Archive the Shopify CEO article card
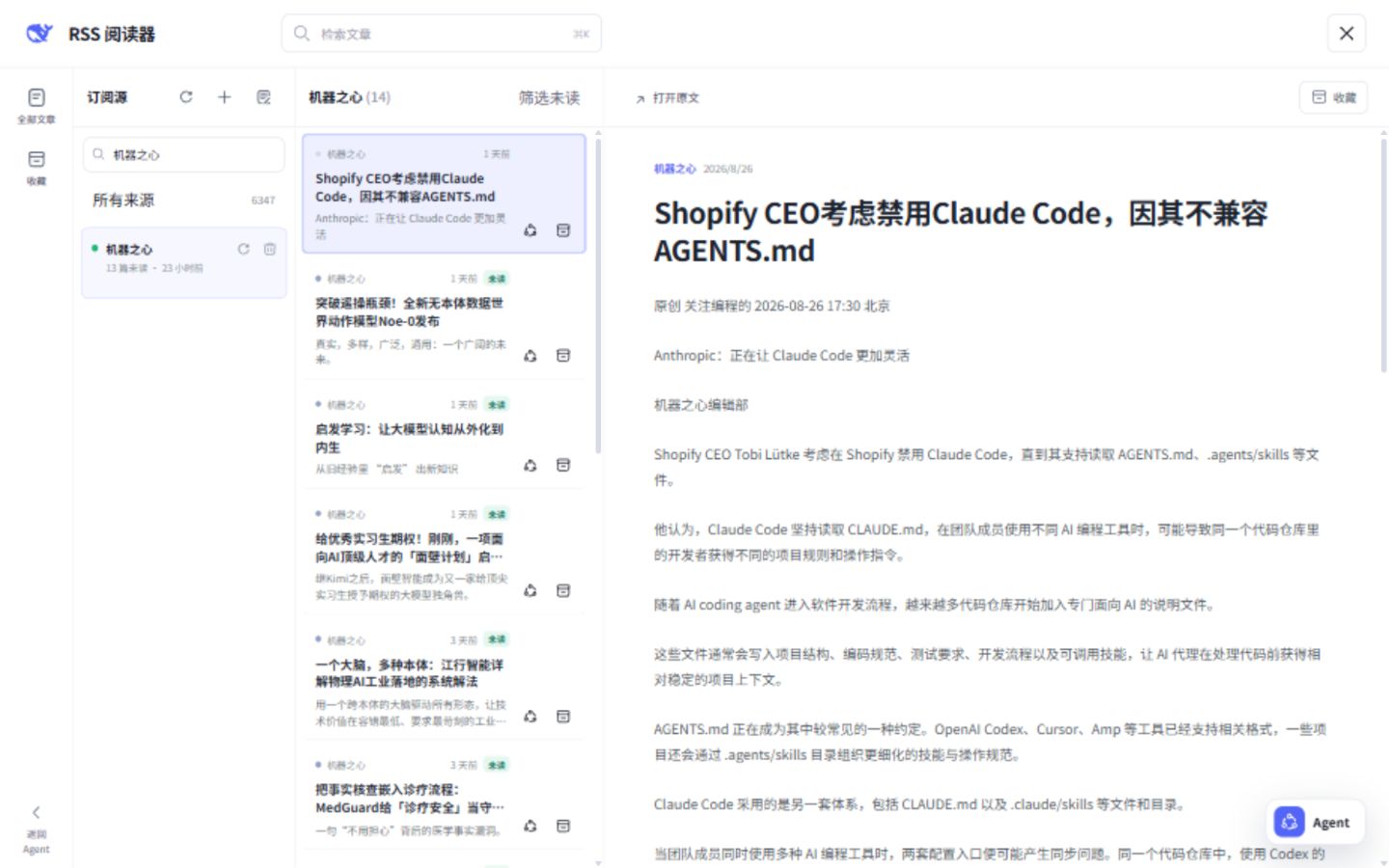The image size is (1389, 868). coord(563,231)
